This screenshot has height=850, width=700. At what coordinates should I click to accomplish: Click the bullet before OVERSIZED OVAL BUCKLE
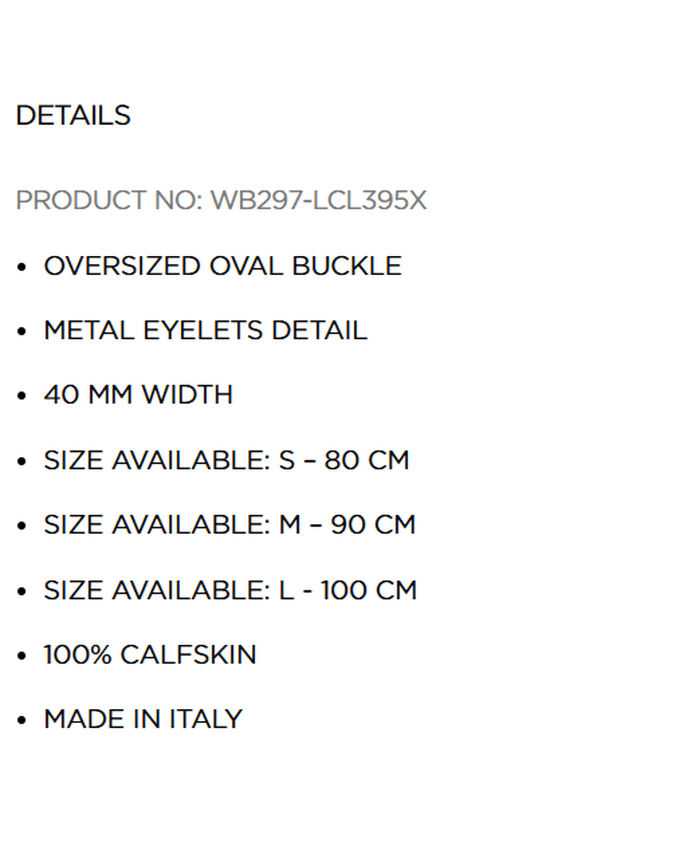point(22,267)
